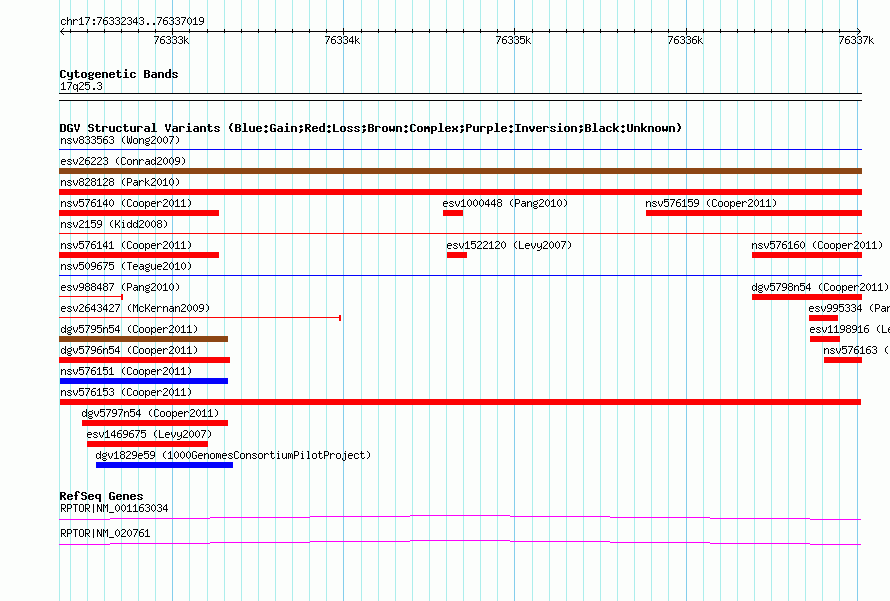Click the long red bar under nsv576153
This screenshot has height=601, width=890.
tap(460, 402)
